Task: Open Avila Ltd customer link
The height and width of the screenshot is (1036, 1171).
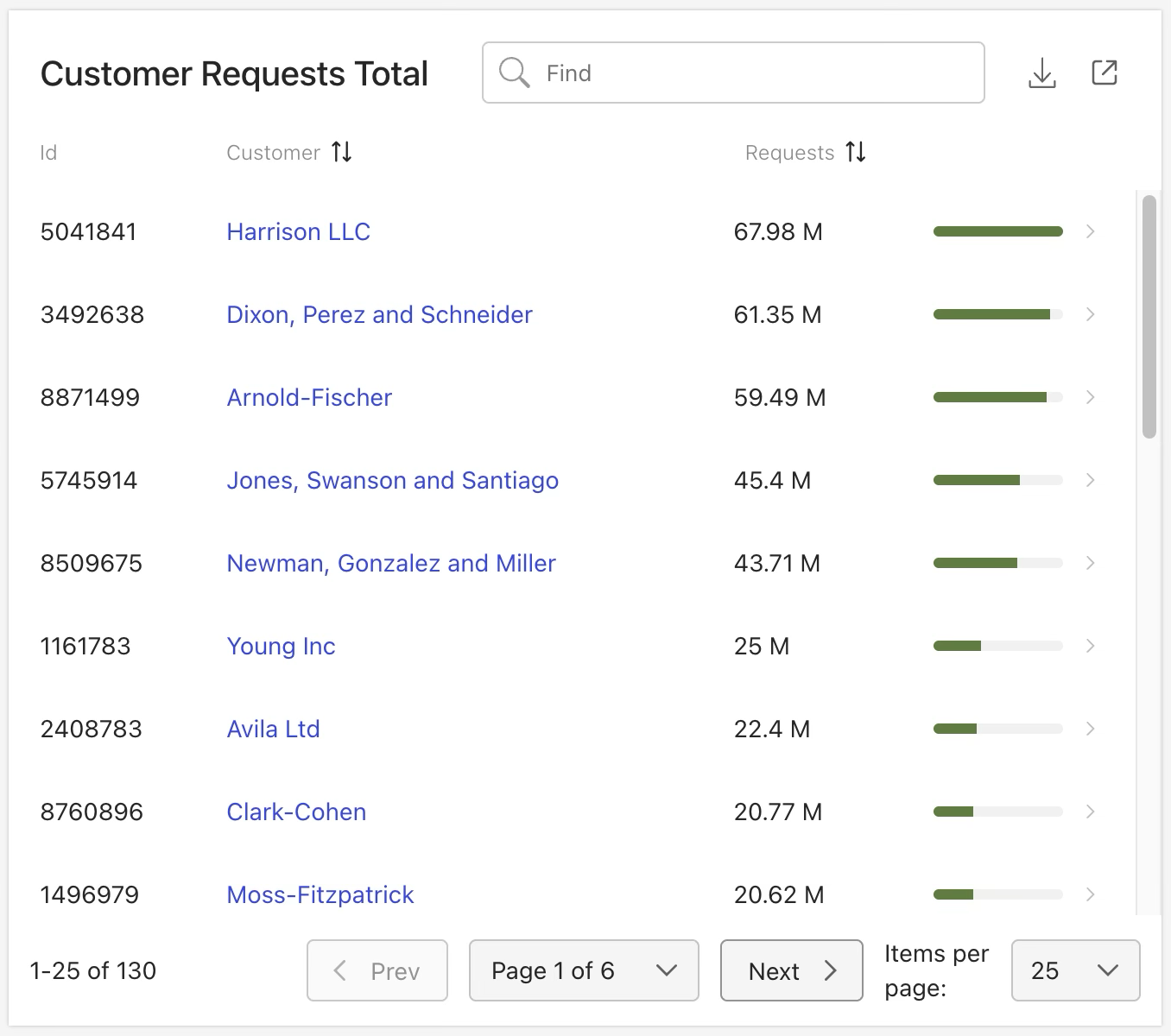Action: [273, 729]
